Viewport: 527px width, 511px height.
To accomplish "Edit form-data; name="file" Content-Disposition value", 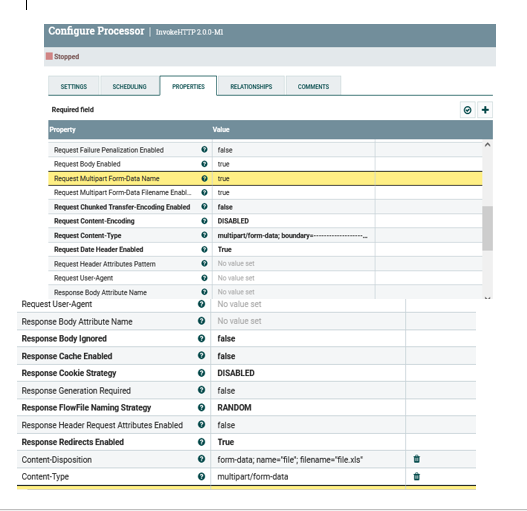I will click(x=308, y=459).
